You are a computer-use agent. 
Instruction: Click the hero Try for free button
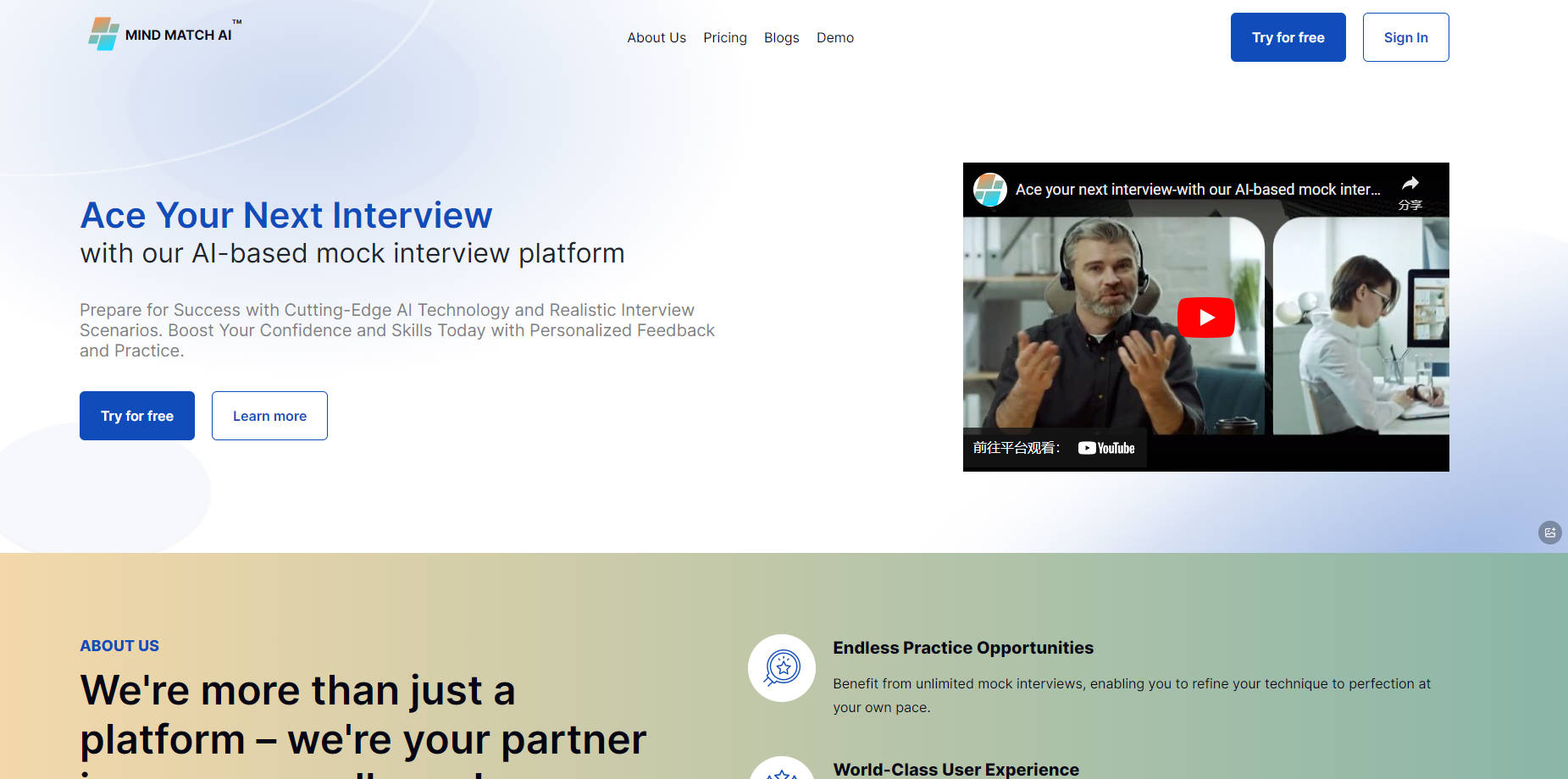pos(137,416)
